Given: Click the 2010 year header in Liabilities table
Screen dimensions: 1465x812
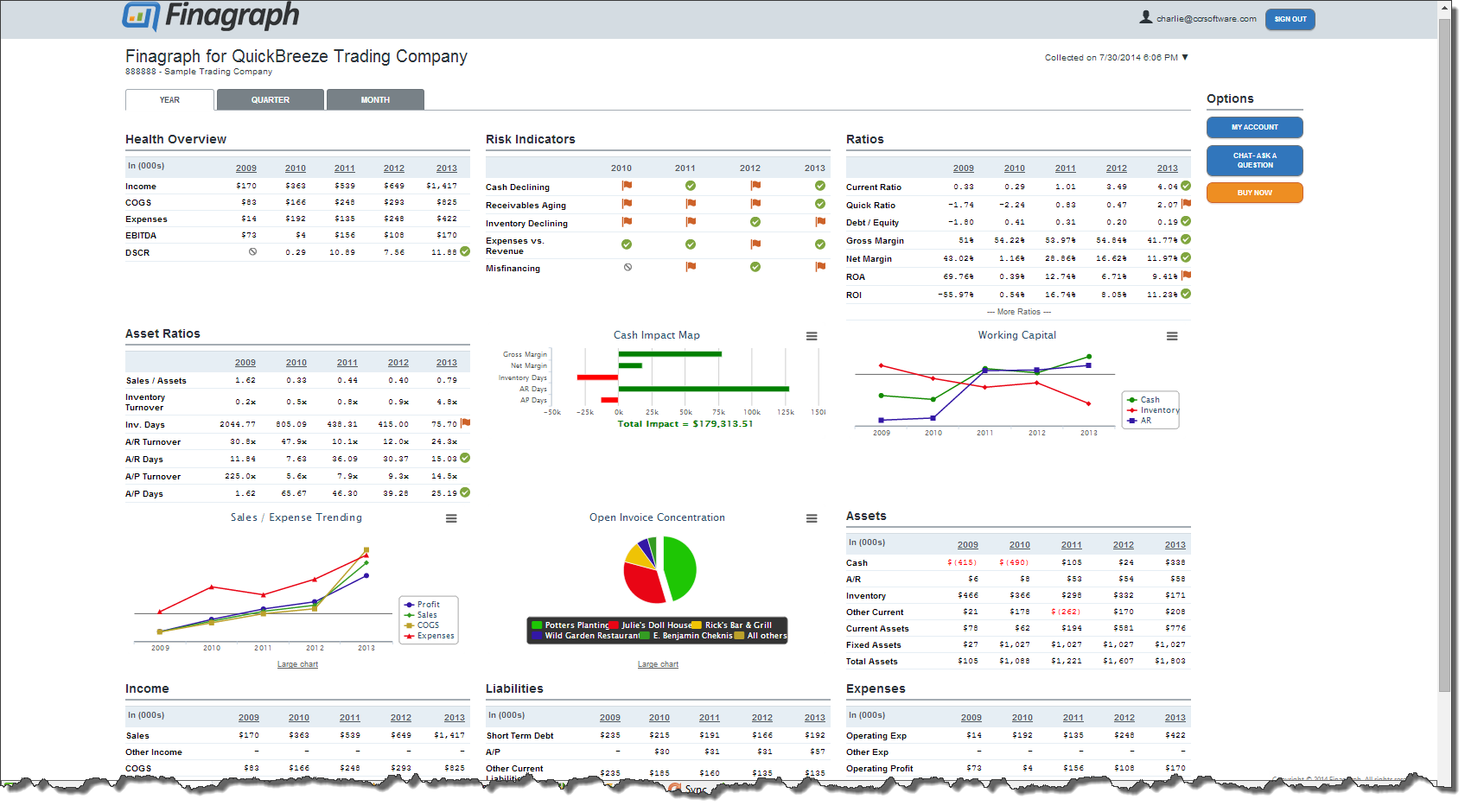Looking at the screenshot, I should click(659, 718).
